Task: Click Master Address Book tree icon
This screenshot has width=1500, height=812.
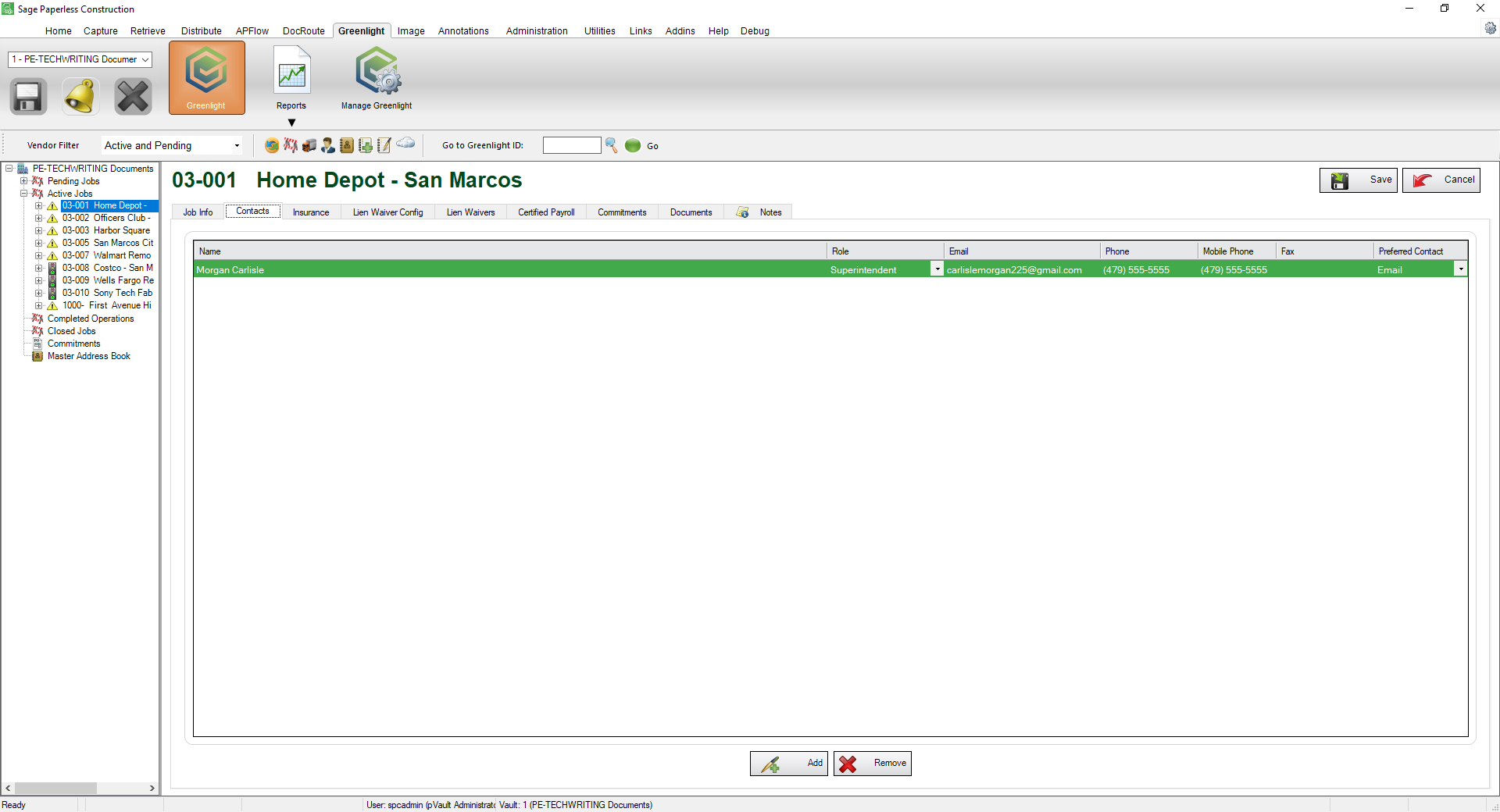Action: point(37,356)
